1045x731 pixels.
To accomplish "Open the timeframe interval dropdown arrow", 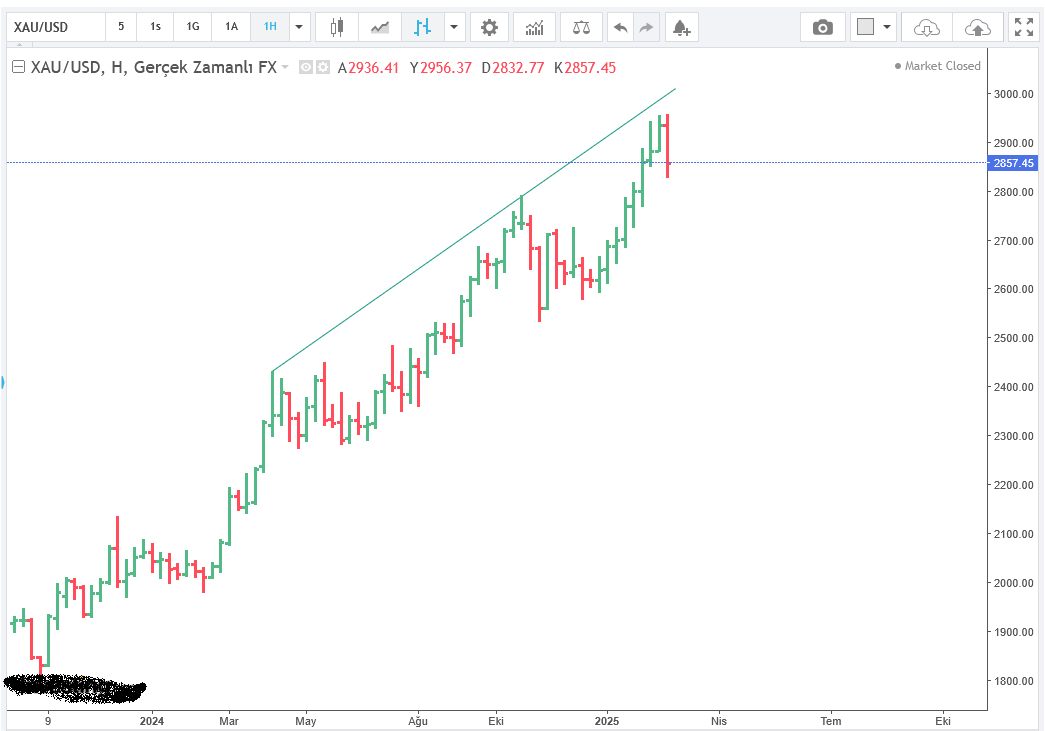I will click(298, 27).
